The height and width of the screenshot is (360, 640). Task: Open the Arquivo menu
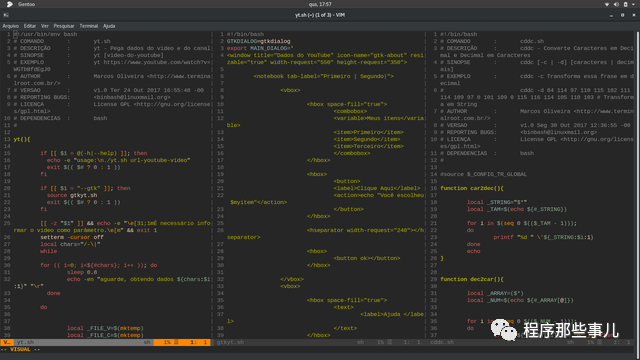(x=11, y=26)
